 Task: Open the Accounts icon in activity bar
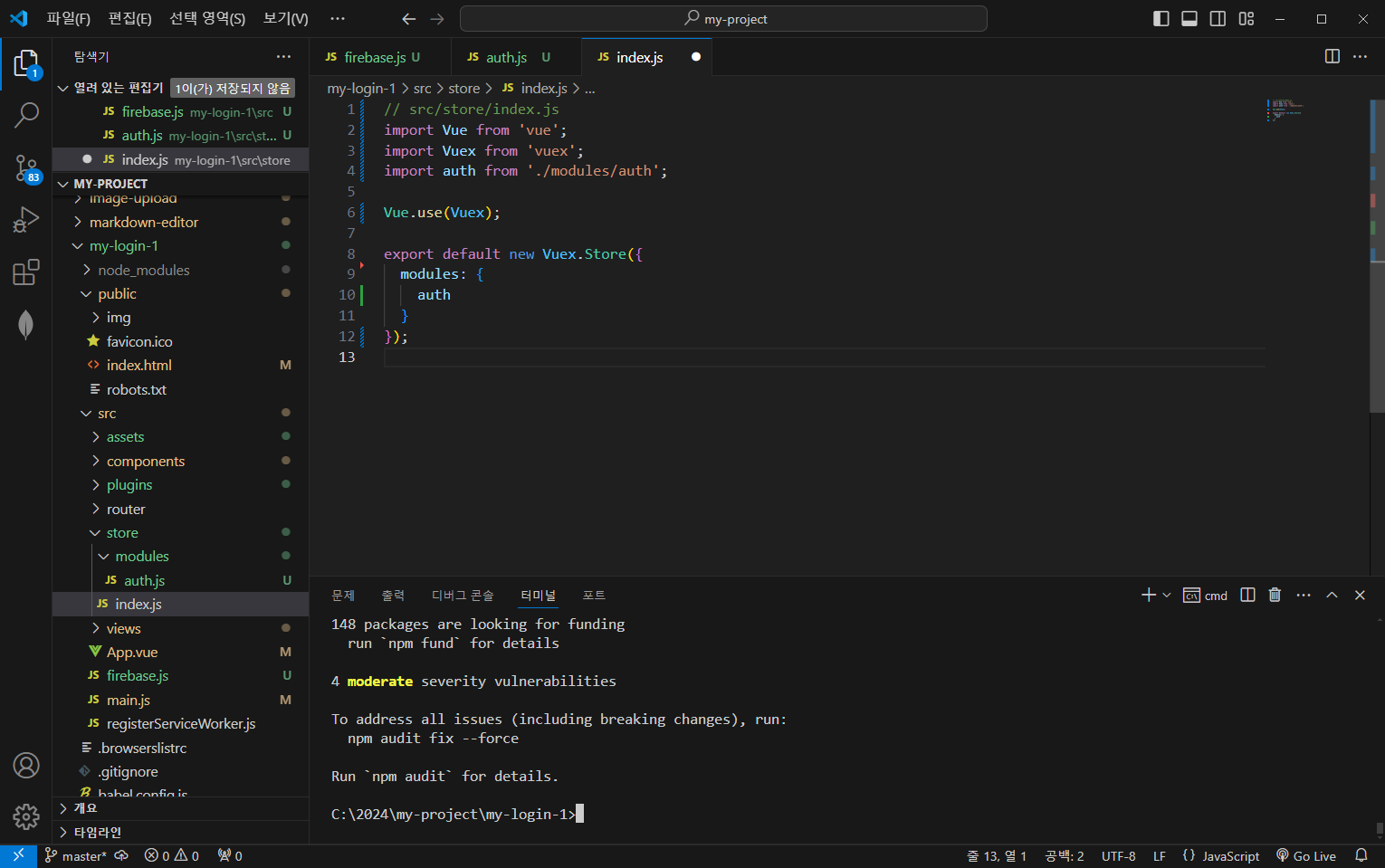point(26,766)
